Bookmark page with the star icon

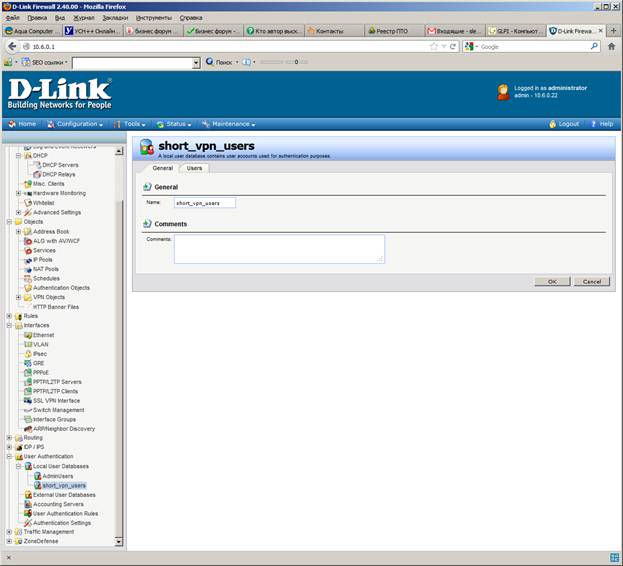point(433,46)
